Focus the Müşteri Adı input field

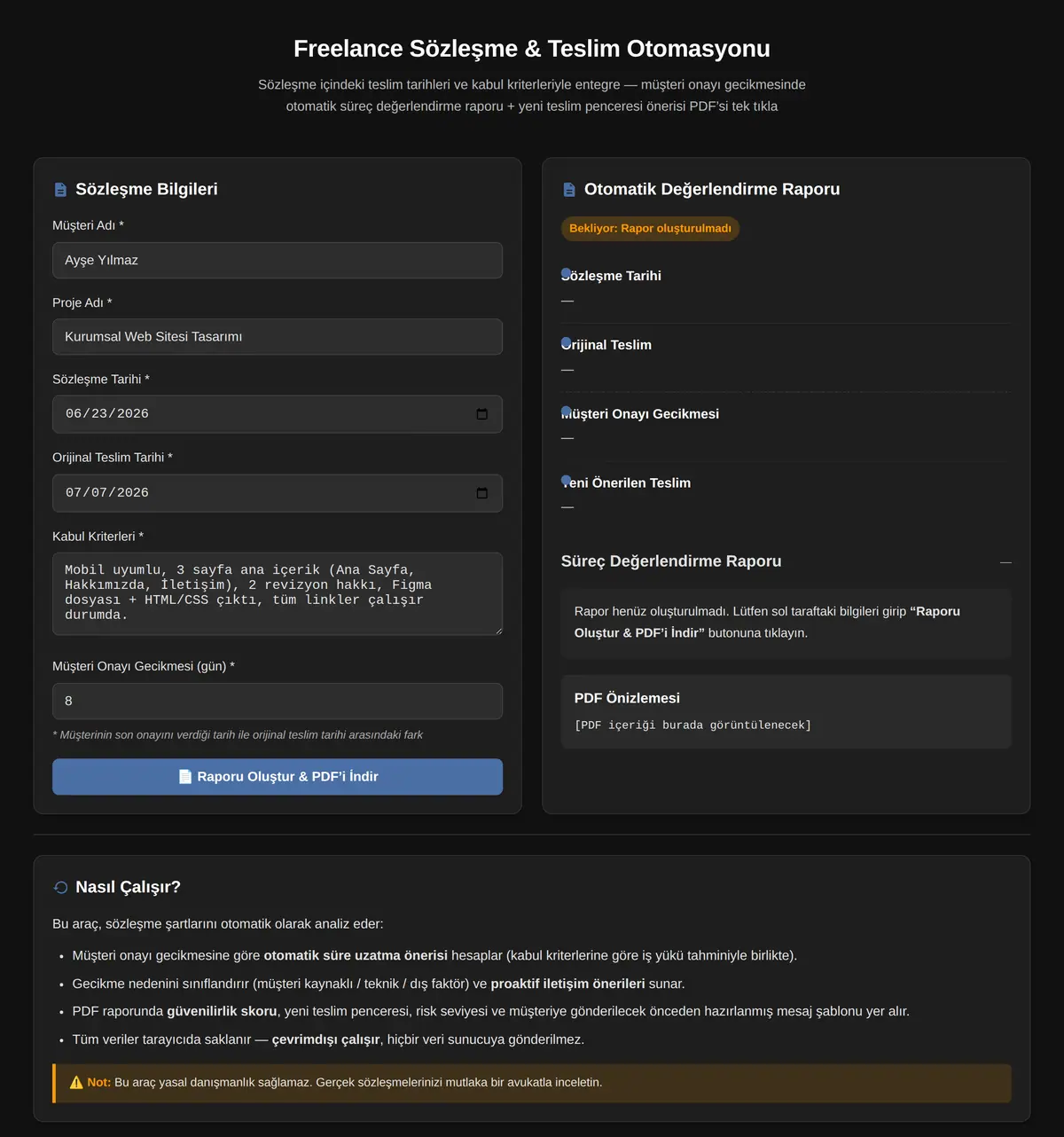[278, 261]
